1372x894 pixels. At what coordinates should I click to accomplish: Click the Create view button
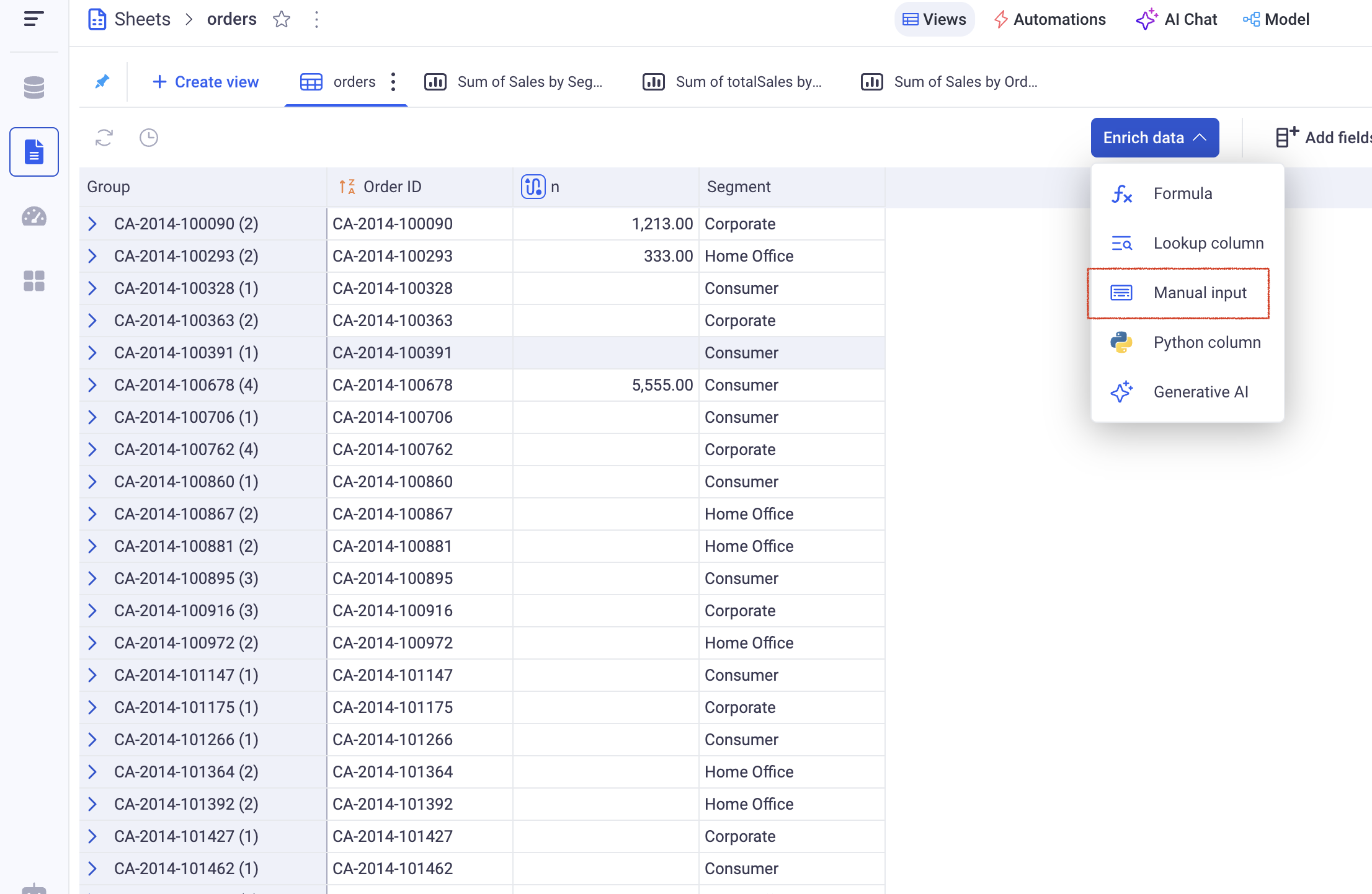coord(205,82)
